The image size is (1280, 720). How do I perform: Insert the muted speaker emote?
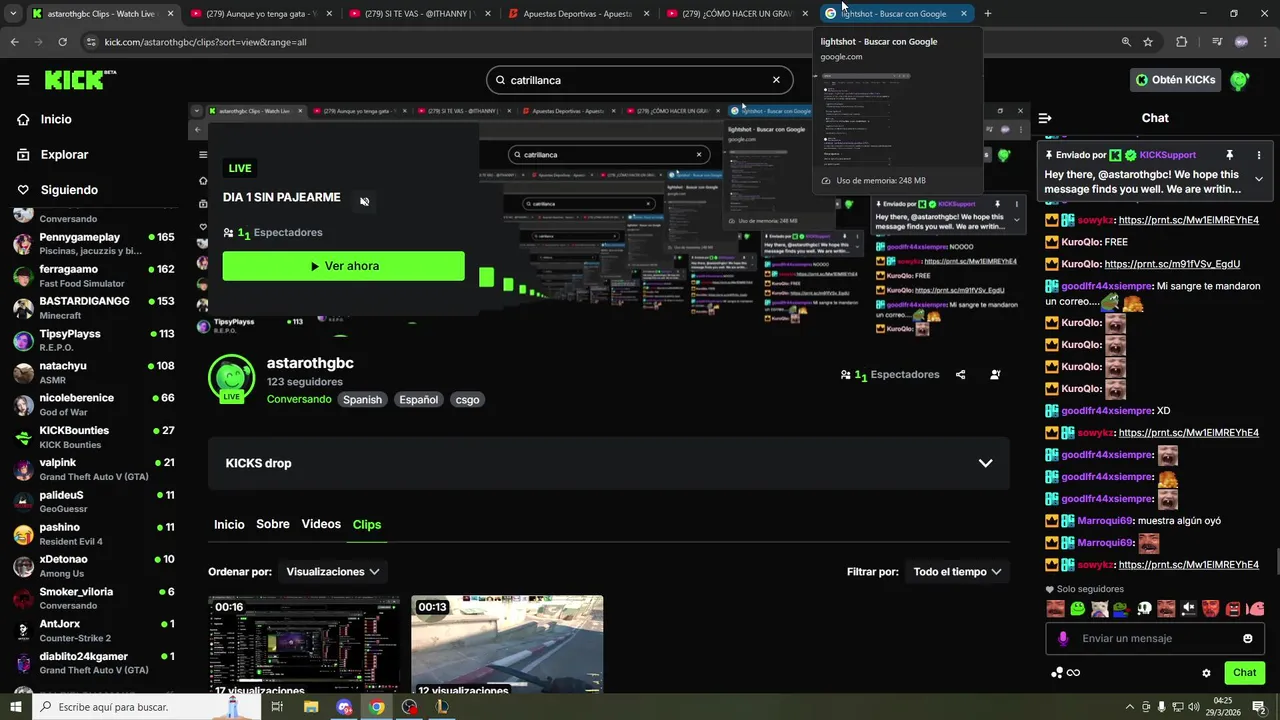point(1188,608)
